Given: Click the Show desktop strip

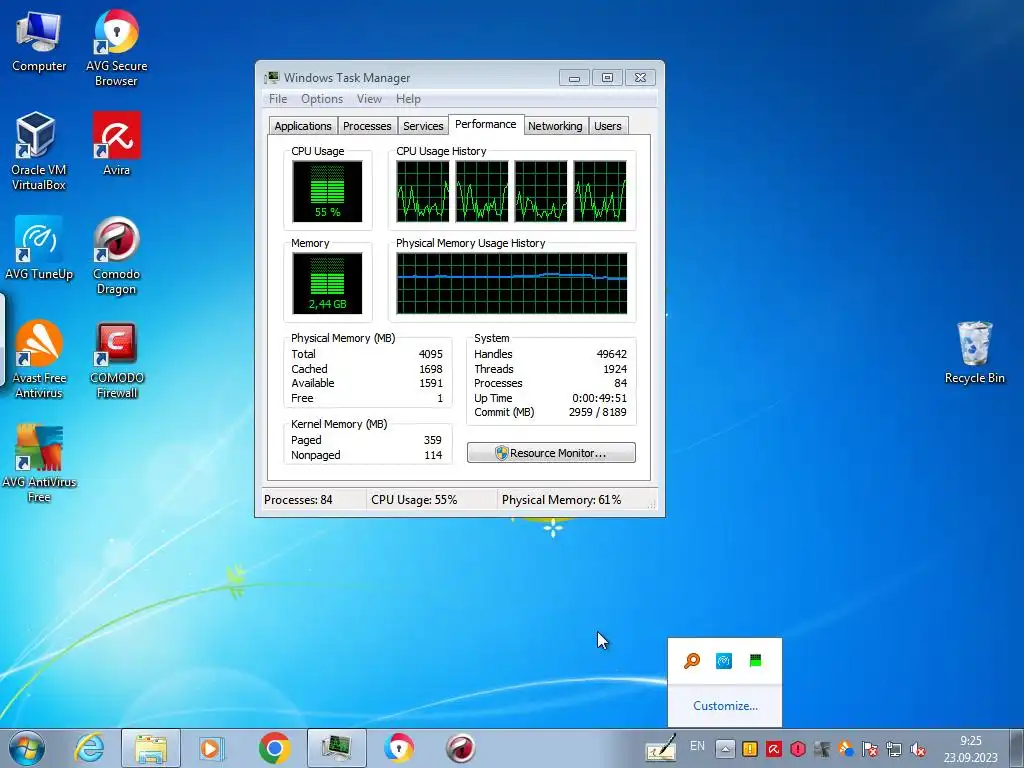Looking at the screenshot, I should point(1018,748).
